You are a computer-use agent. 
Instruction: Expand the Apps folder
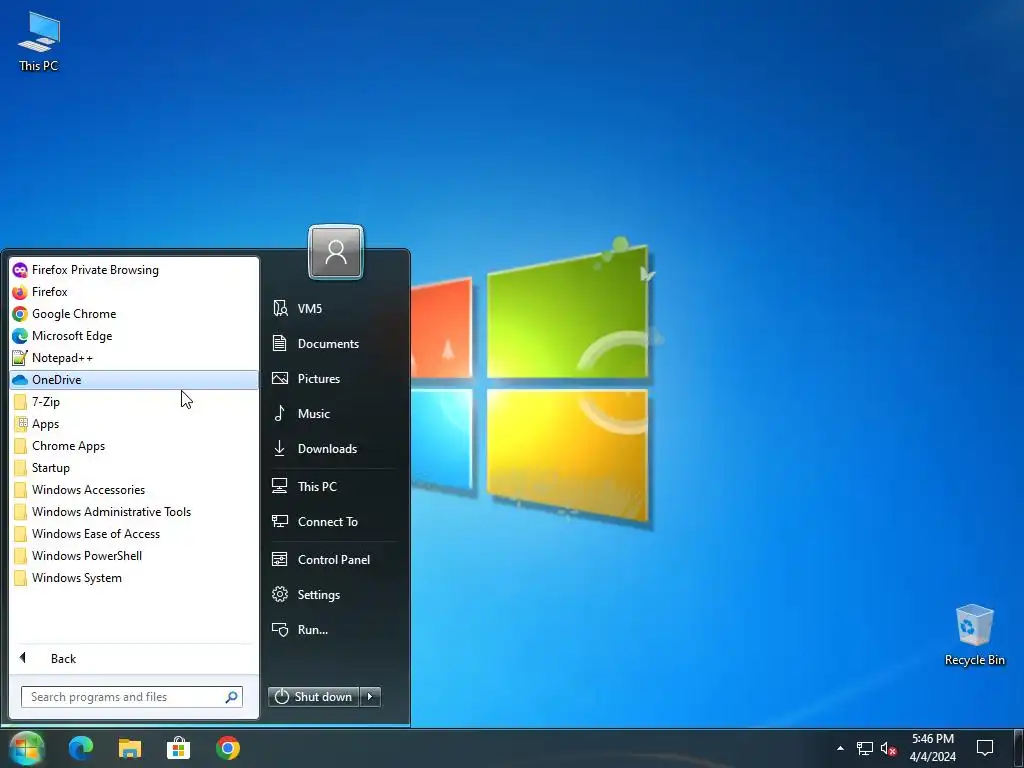pos(134,424)
